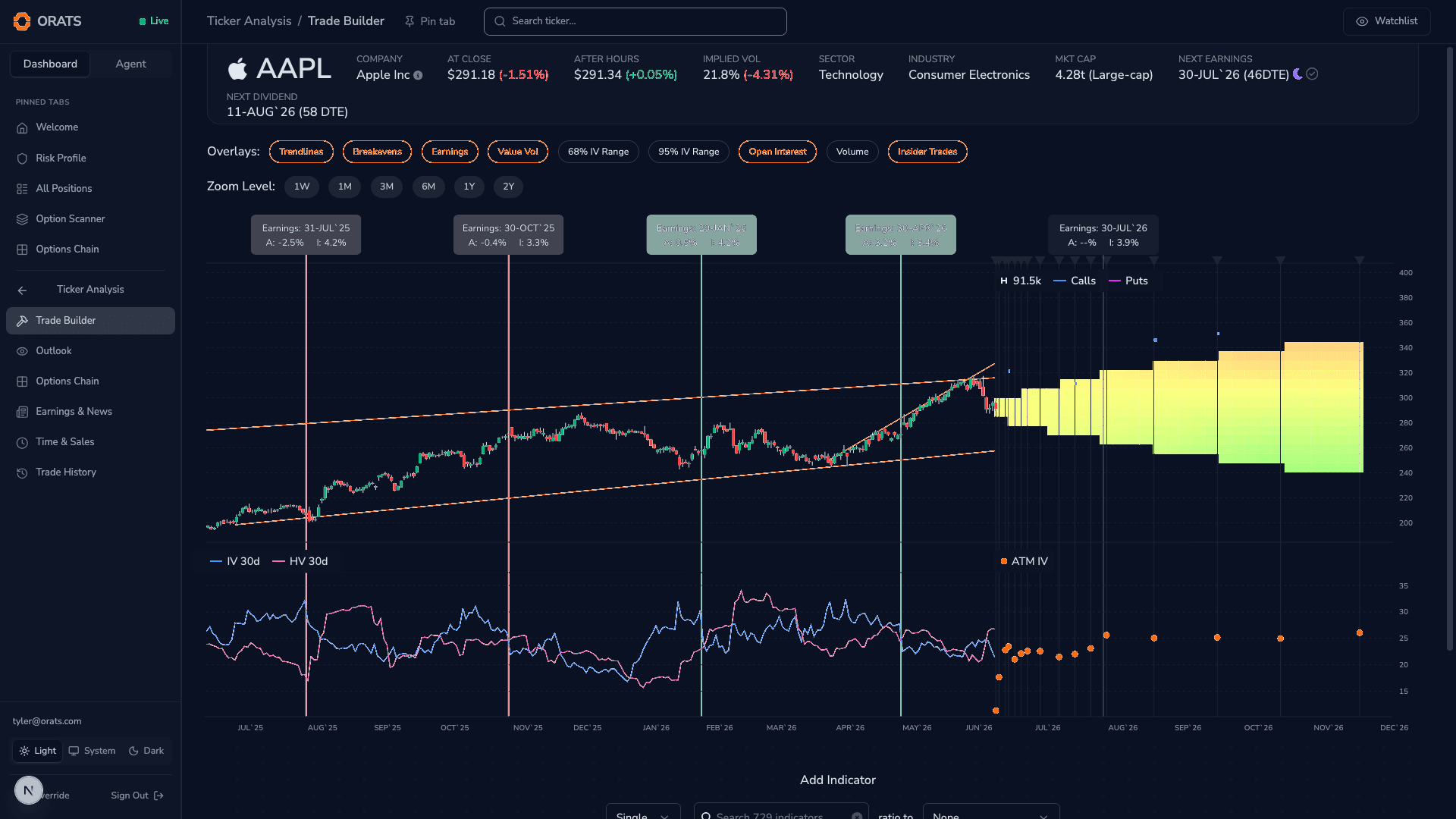Click the Apple logo beside AAPL
The width and height of the screenshot is (1456, 819).
click(237, 68)
